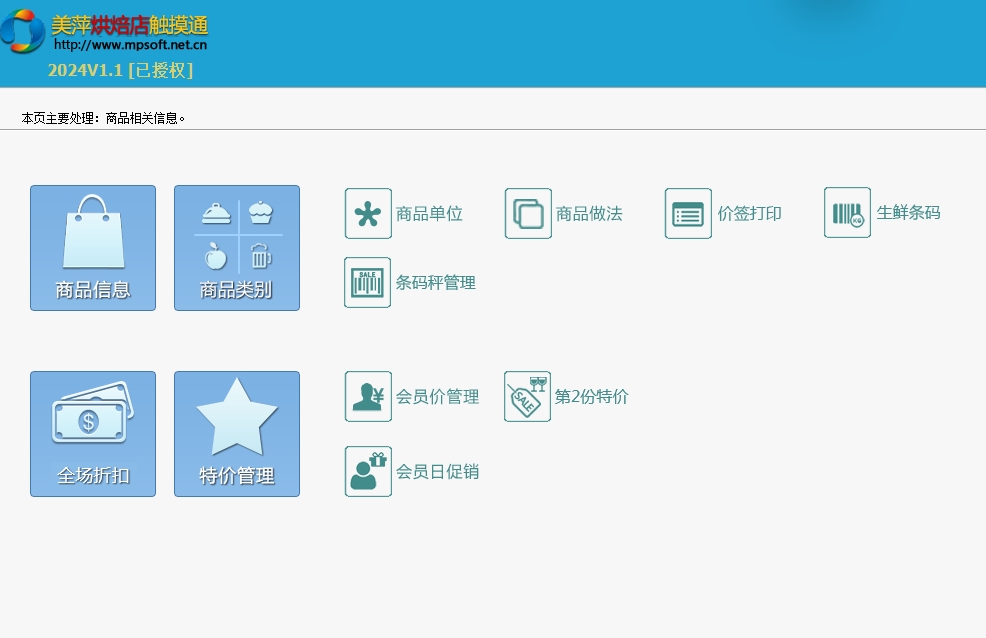Select the 商品单位 text label

429,214
